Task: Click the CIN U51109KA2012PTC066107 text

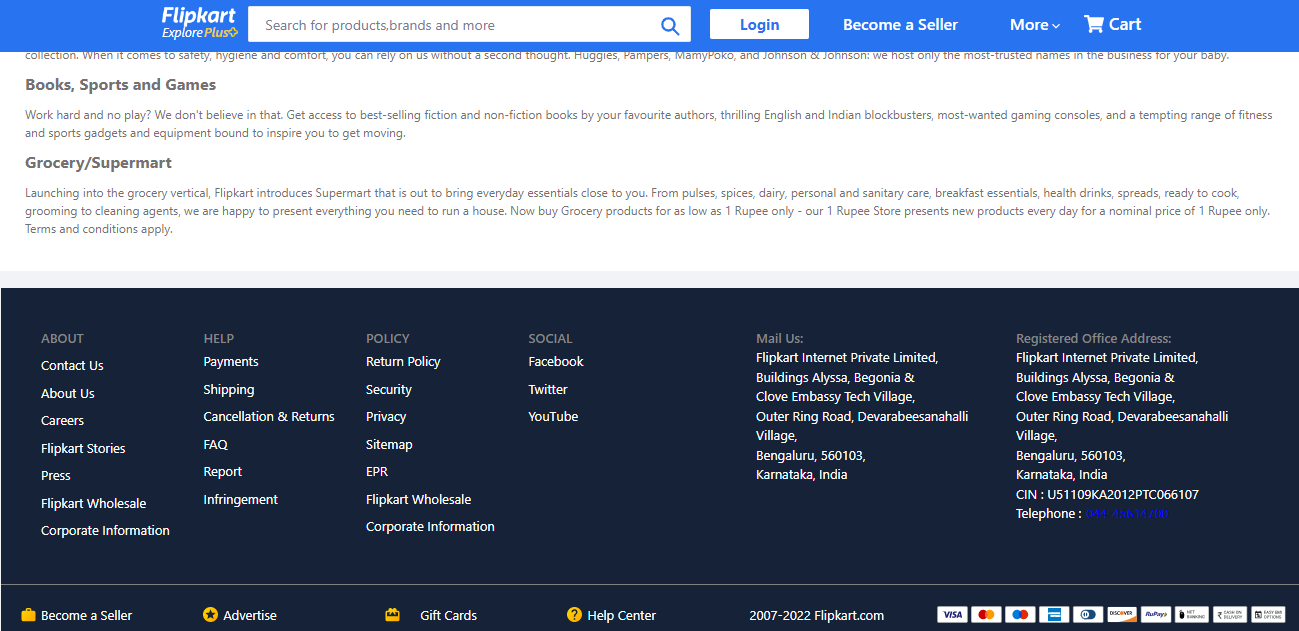Action: [1107, 495]
